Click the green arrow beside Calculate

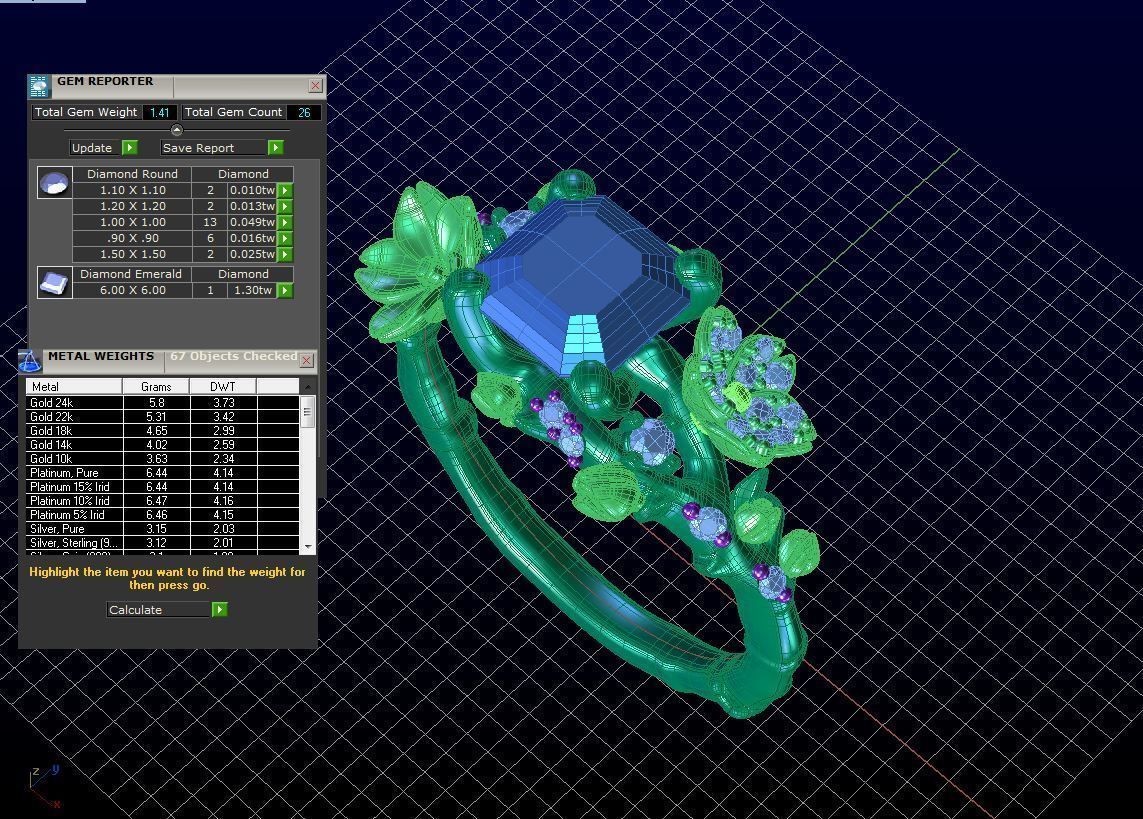(219, 609)
